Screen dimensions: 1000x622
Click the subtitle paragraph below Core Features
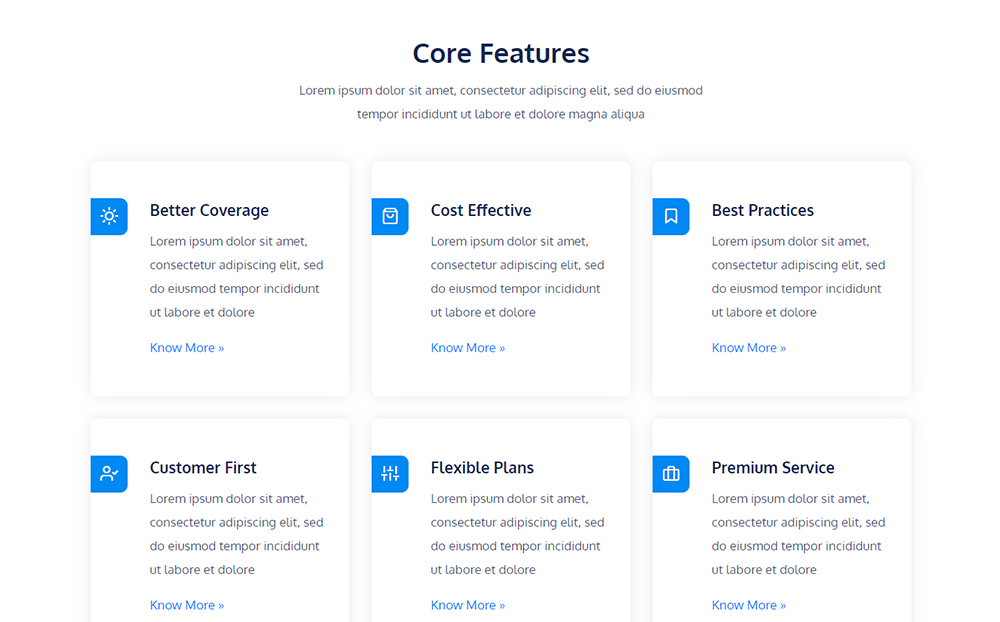coord(501,102)
